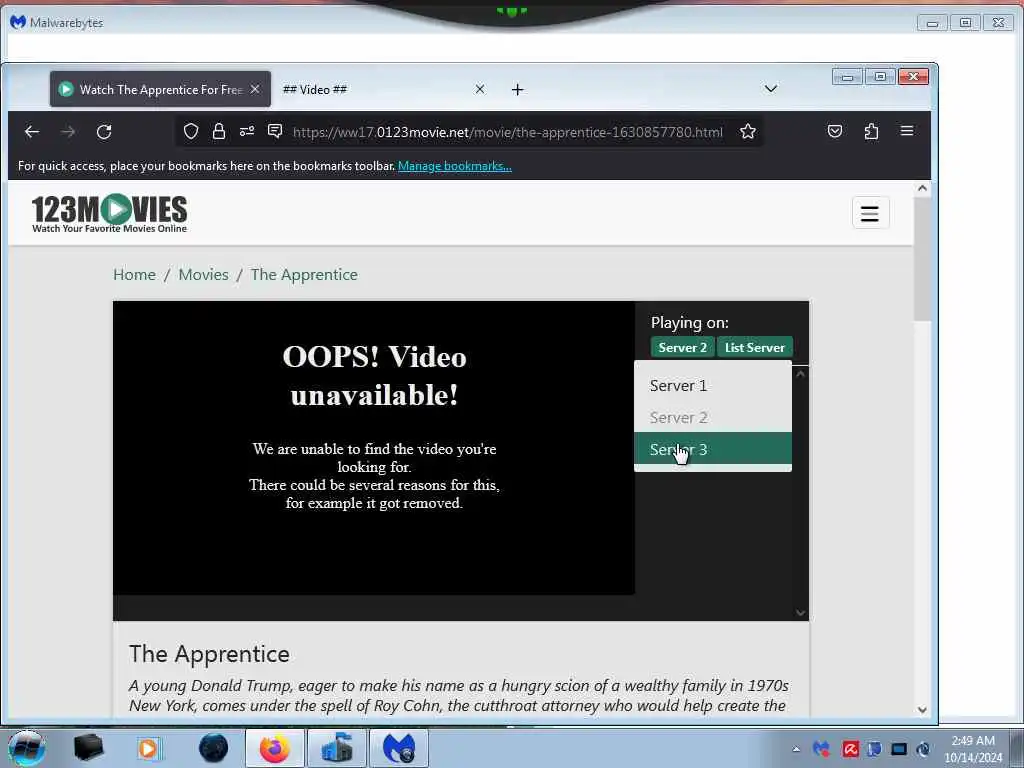1024x768 pixels.
Task: Click the network monitor tray icon
Action: (899, 748)
